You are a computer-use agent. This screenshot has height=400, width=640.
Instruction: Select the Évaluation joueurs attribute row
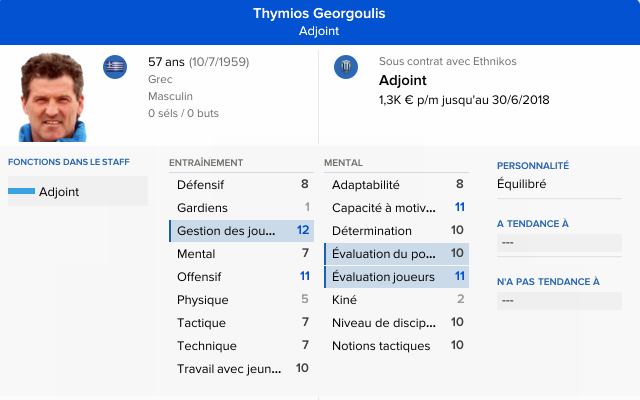[396, 277]
